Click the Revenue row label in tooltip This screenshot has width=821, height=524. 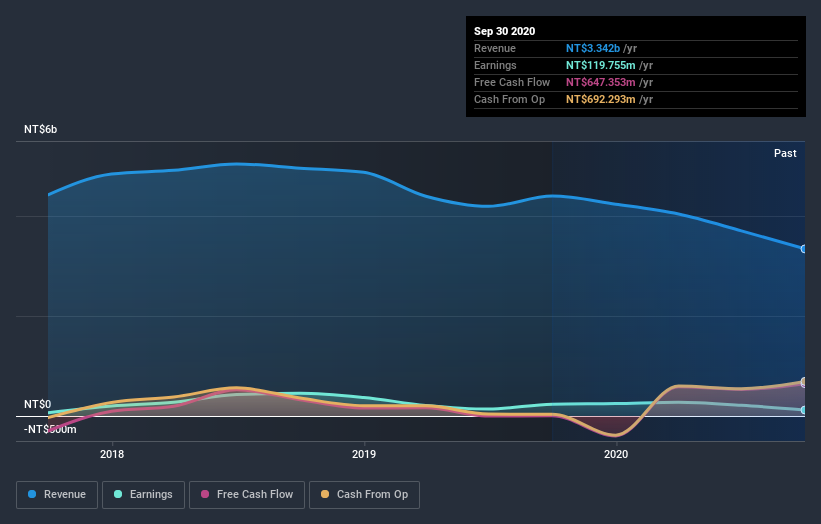tap(495, 48)
